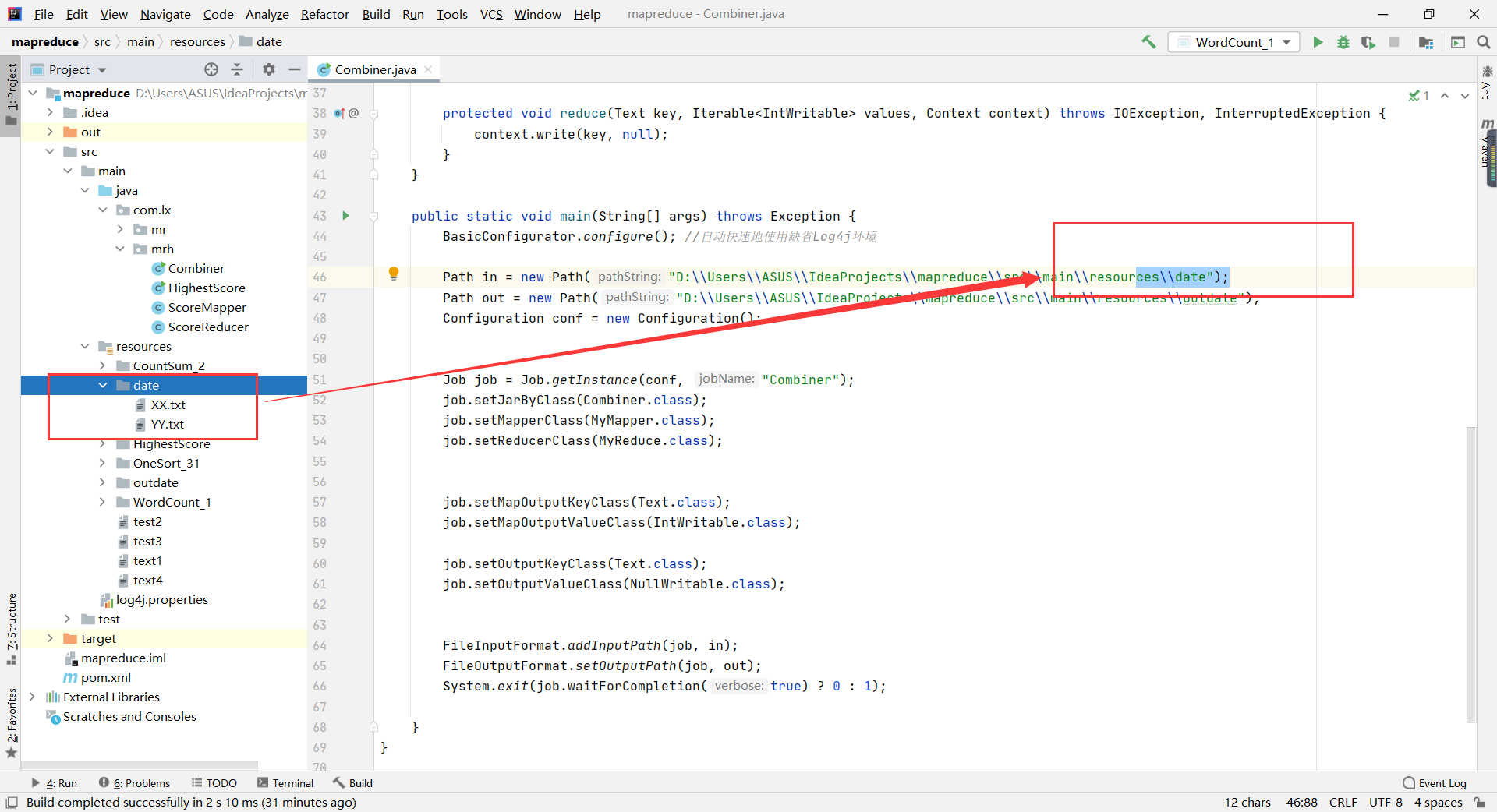Collapse all in the Project panel
This screenshot has width=1497, height=812.
tap(237, 69)
